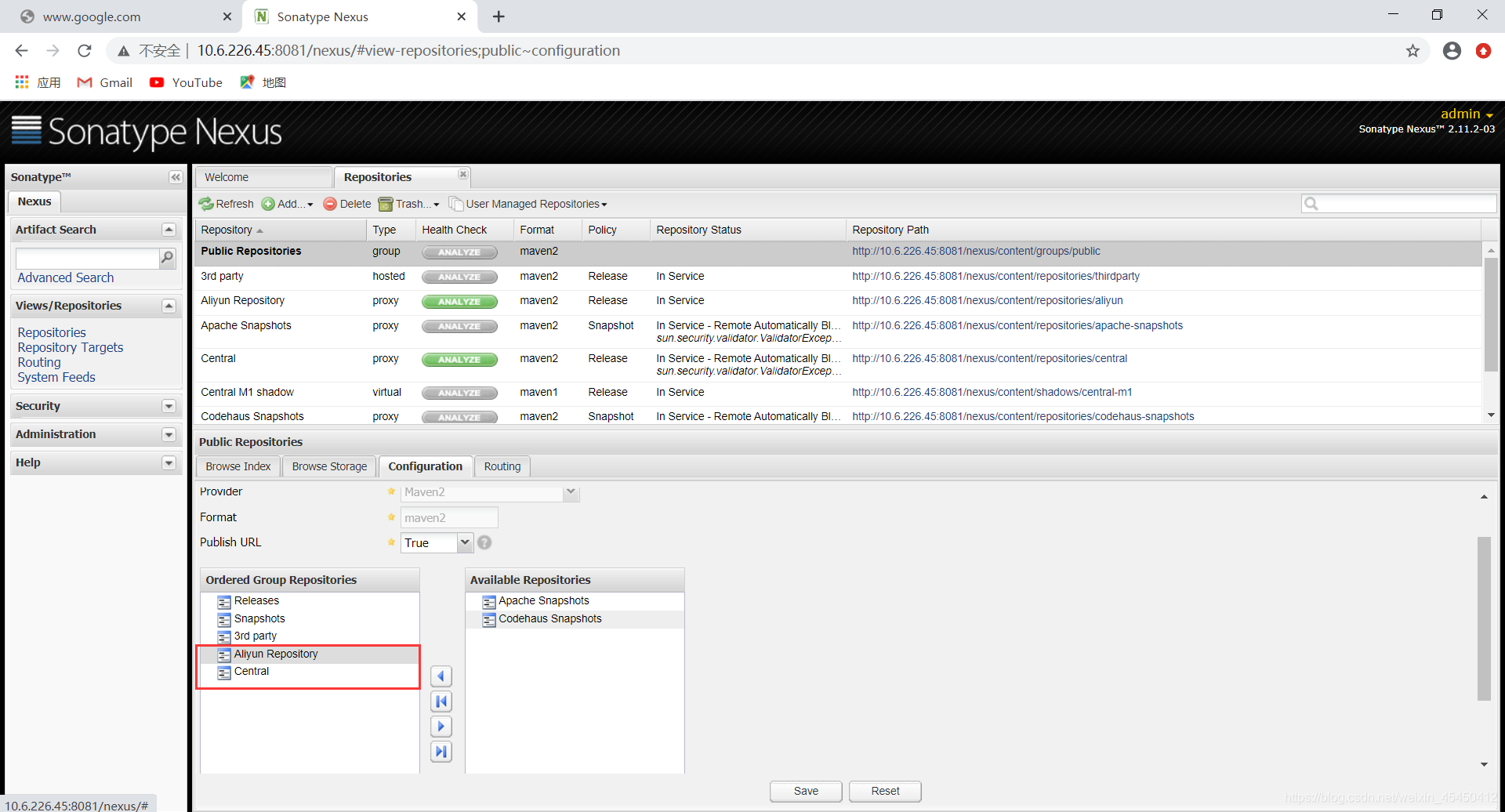Select Central in ordered group list
The width and height of the screenshot is (1505, 812).
pos(310,672)
